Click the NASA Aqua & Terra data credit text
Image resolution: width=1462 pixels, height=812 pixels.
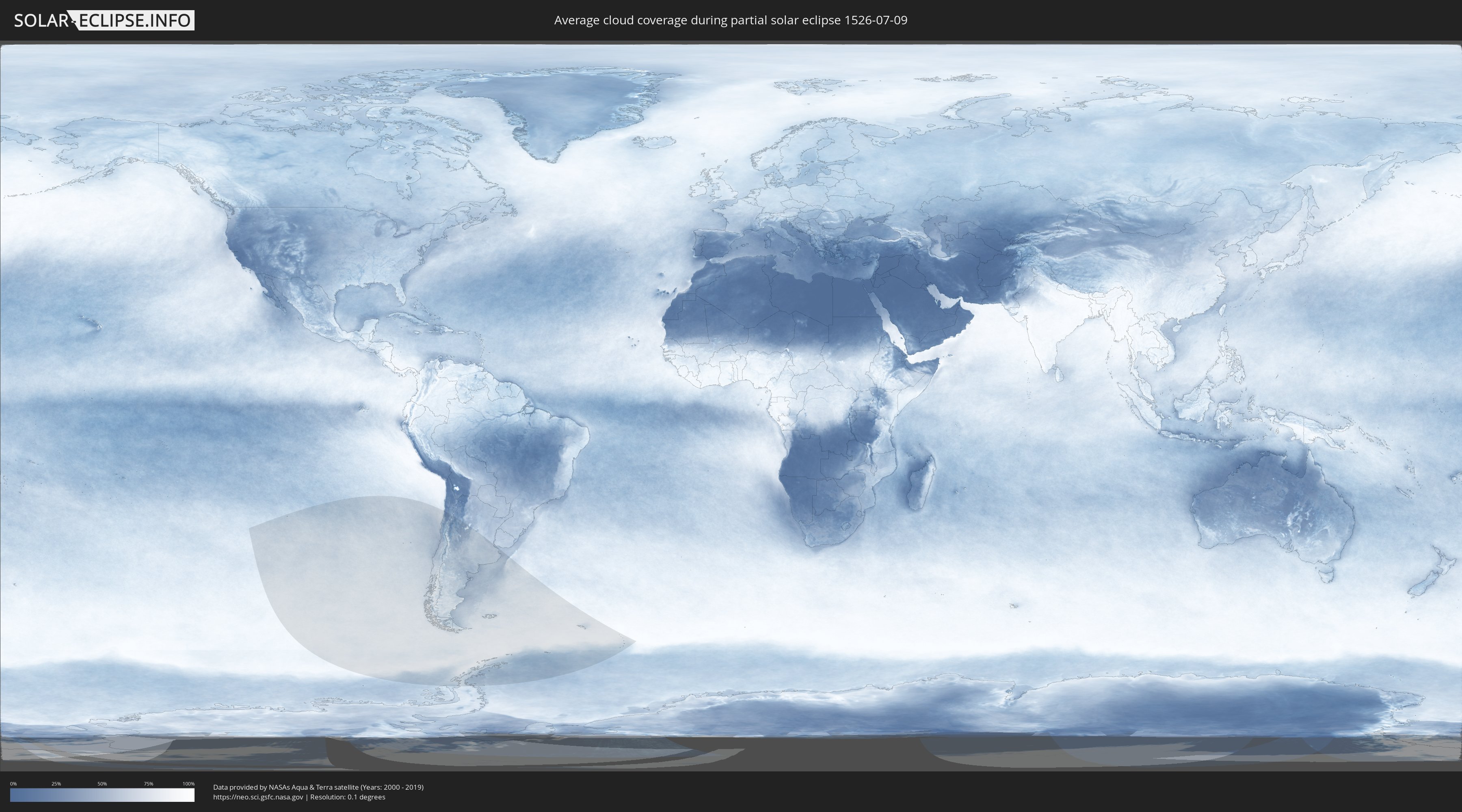pyautogui.click(x=318, y=787)
